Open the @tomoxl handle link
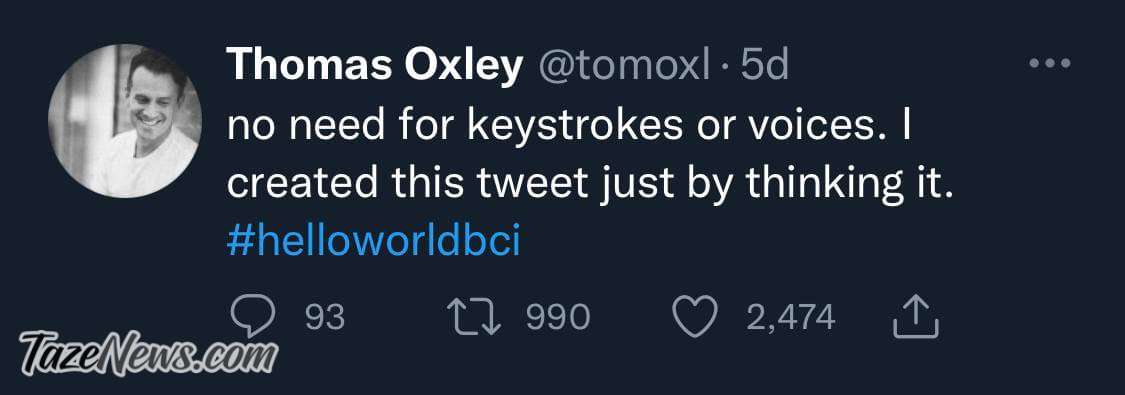The width and height of the screenshot is (1125, 395). pyautogui.click(x=623, y=68)
